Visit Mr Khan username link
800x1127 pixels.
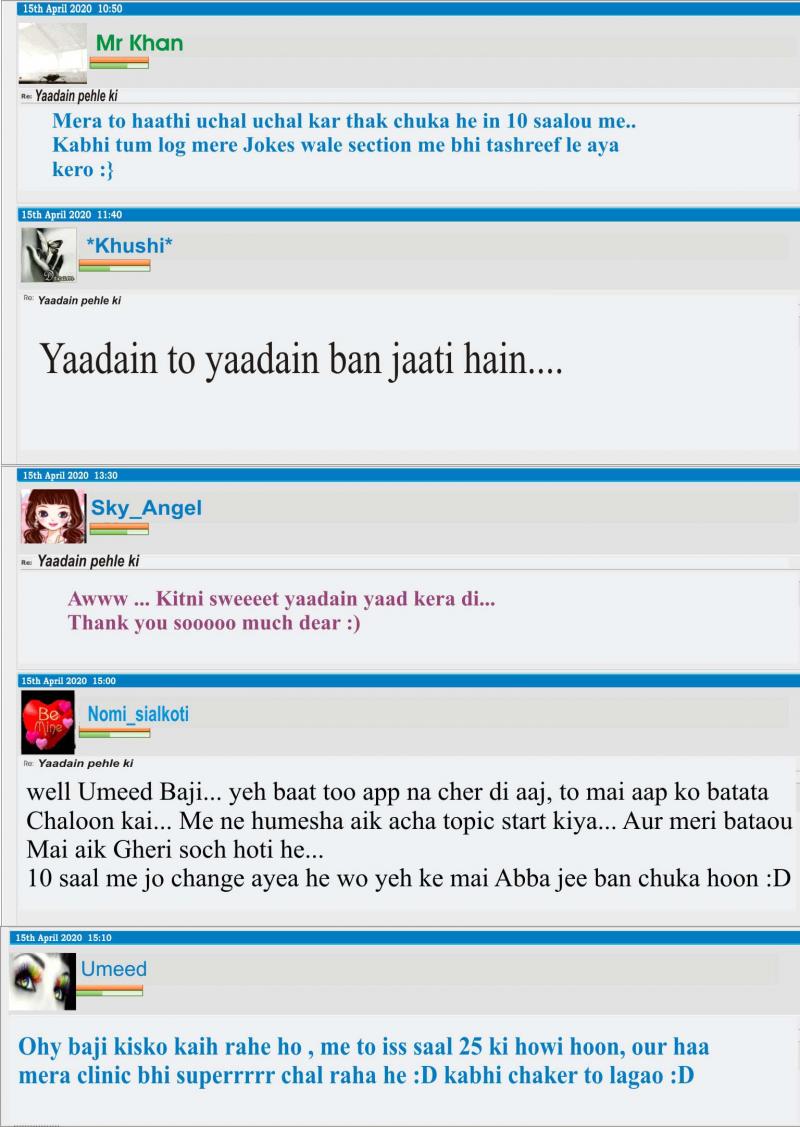click(x=139, y=43)
